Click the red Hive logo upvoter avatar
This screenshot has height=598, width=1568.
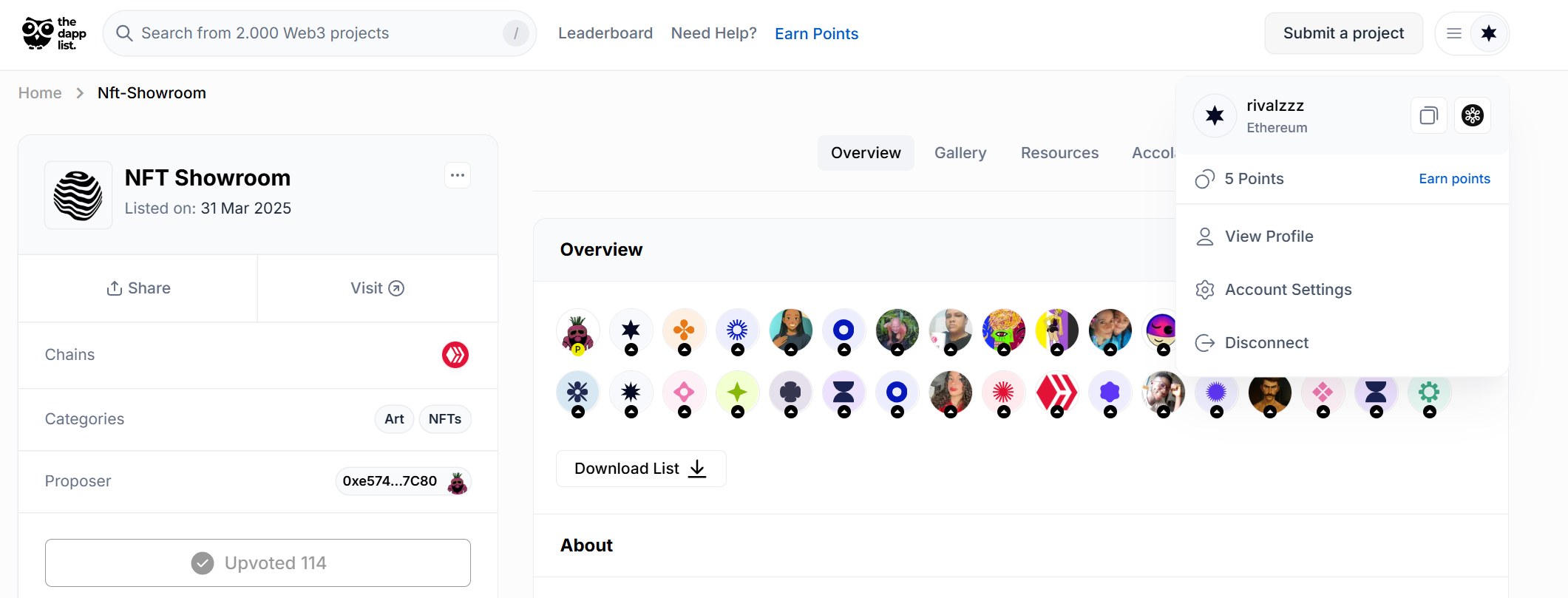click(1057, 393)
